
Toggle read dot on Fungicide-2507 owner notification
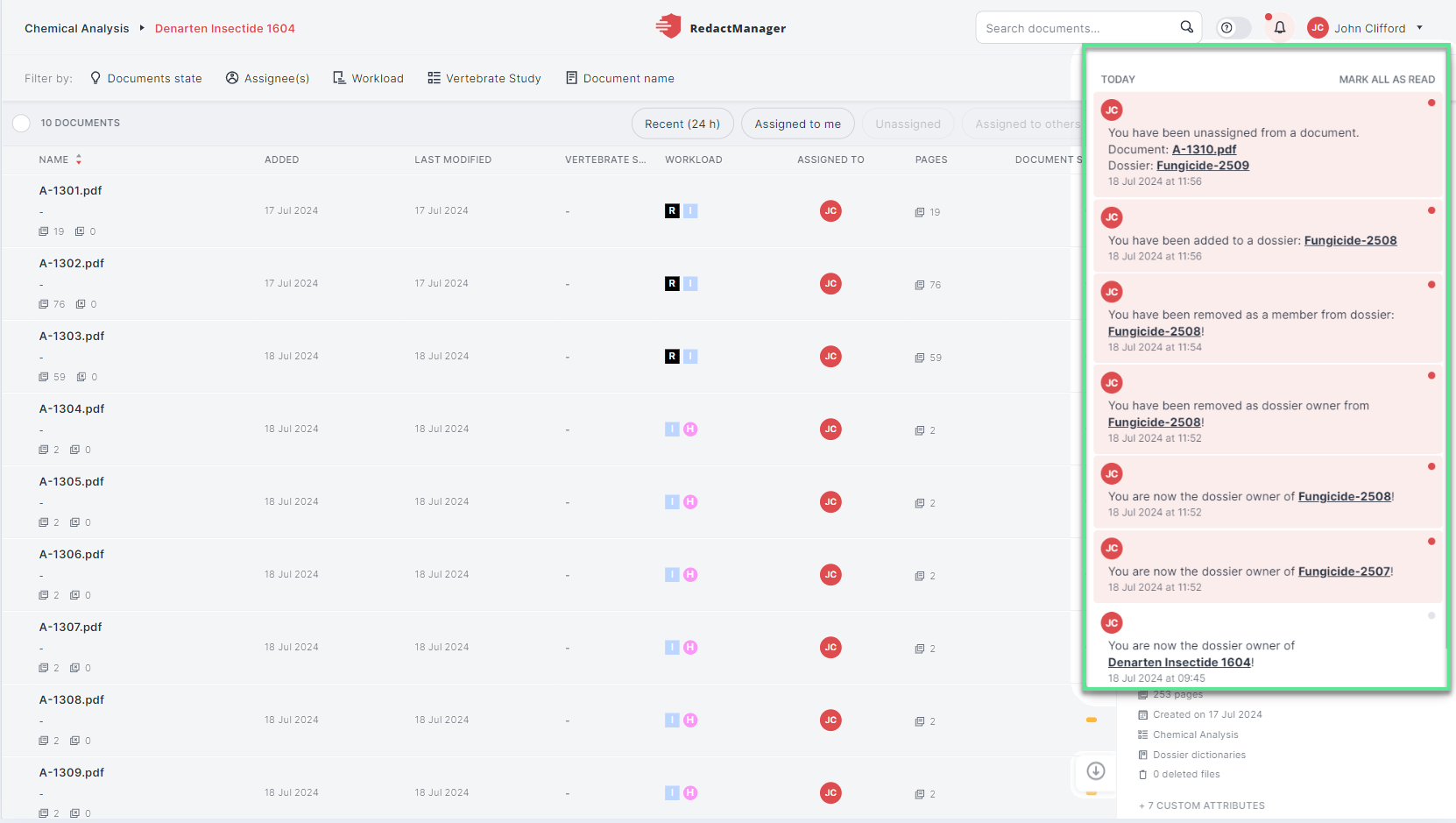click(x=1431, y=541)
